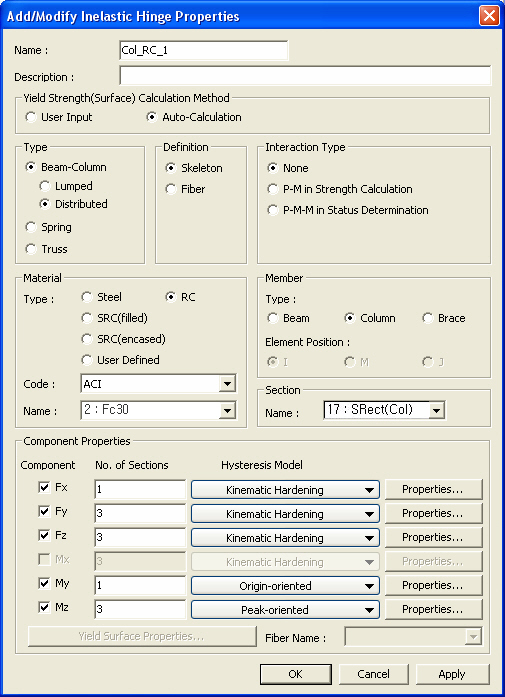Open the Section Name dropdown SRect(Col)
The width and height of the screenshot is (505, 697).
coord(384,410)
